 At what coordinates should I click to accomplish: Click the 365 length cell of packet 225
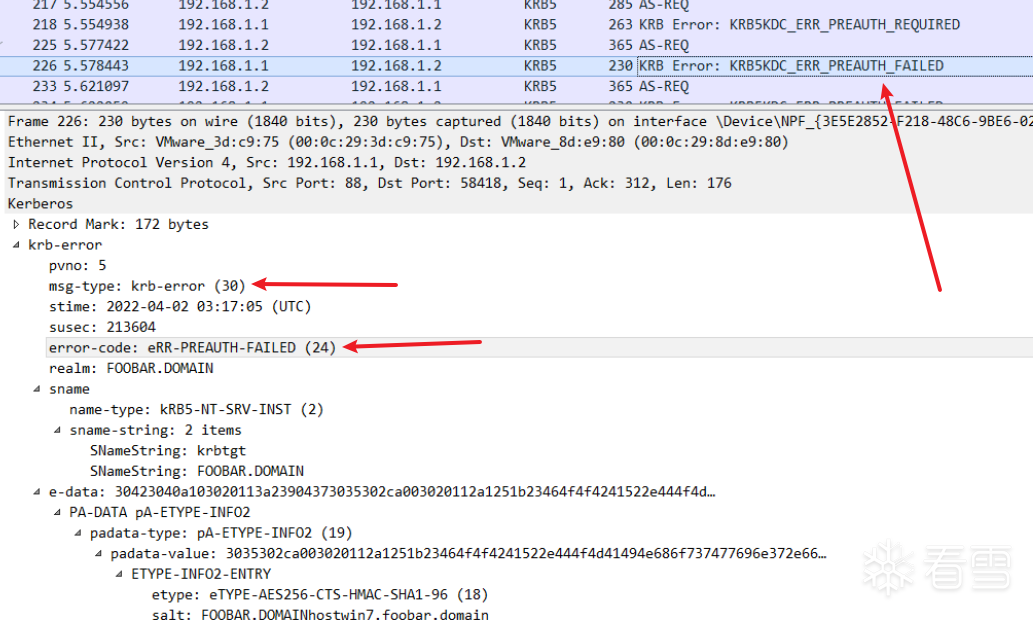tap(621, 45)
